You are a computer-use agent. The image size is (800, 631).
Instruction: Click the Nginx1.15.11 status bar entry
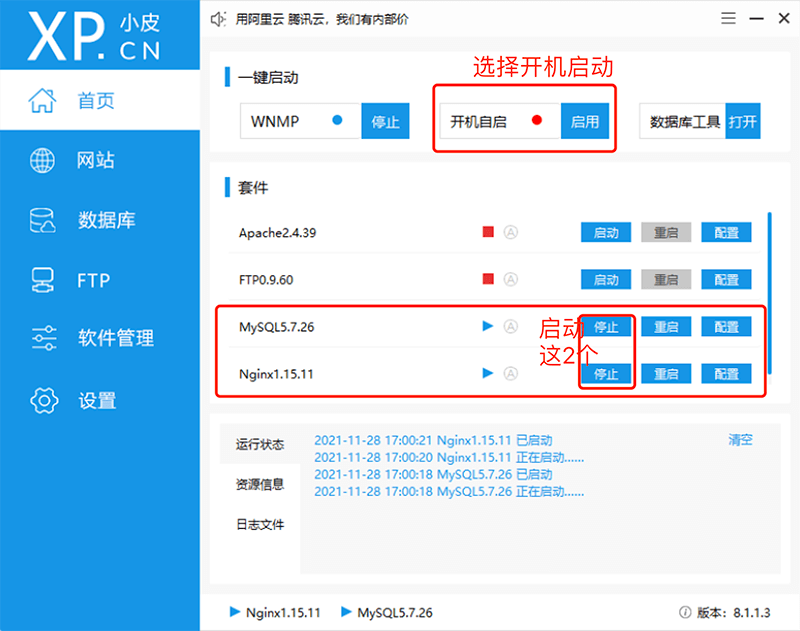[x=276, y=612]
